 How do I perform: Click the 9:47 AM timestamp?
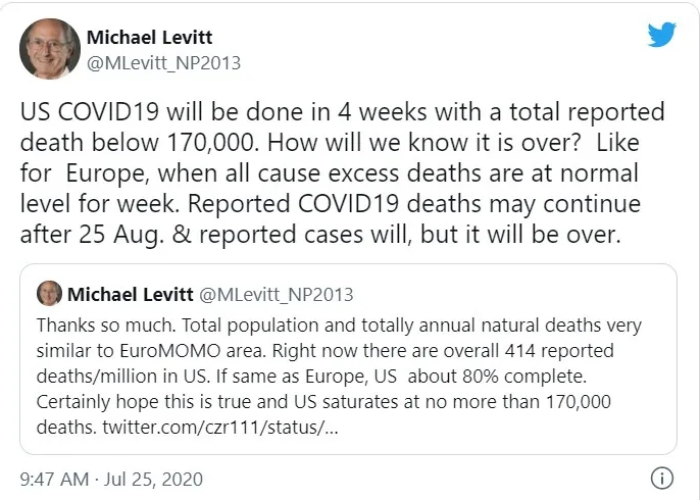(54, 479)
